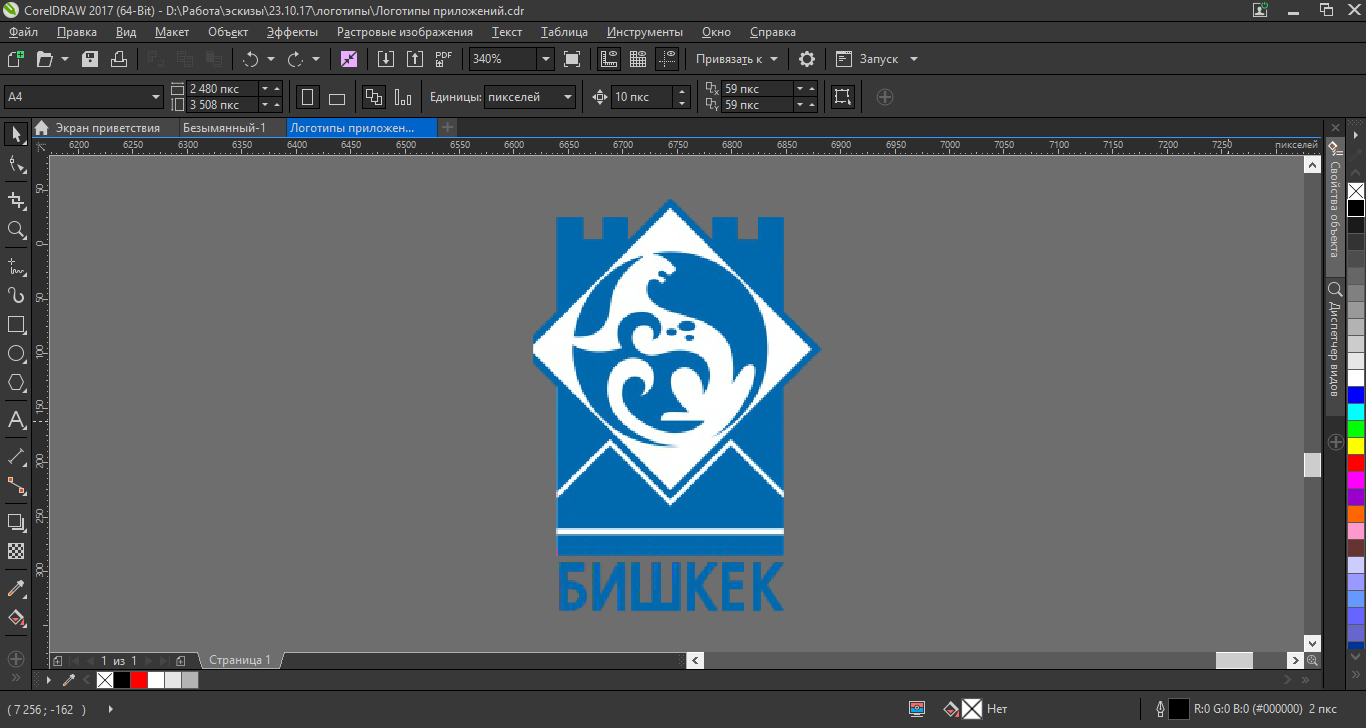The width and height of the screenshot is (1366, 728).
Task: Open the undo history dropdown arrow
Action: pyautogui.click(x=271, y=59)
